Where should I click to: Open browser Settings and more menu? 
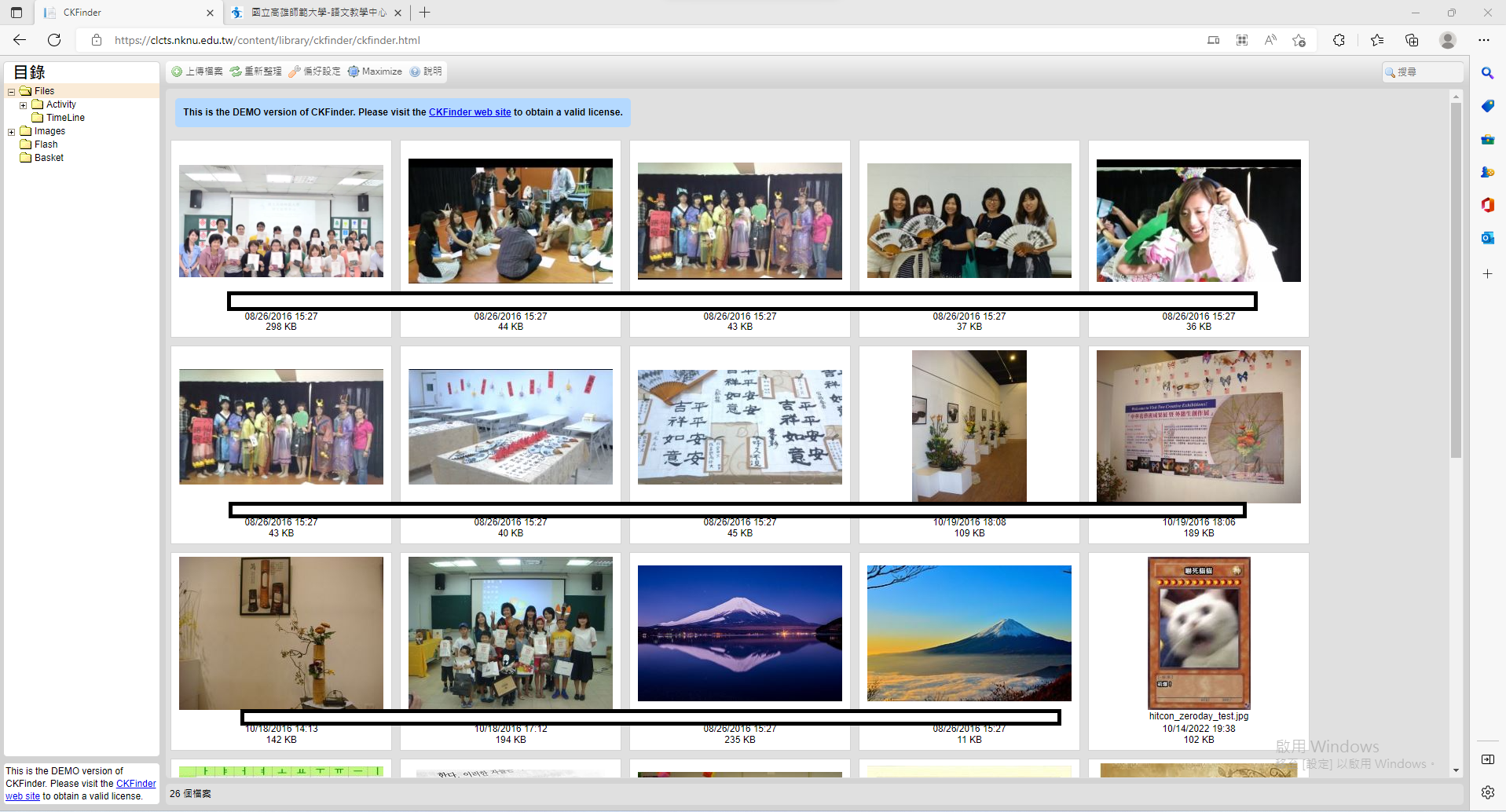(1483, 40)
